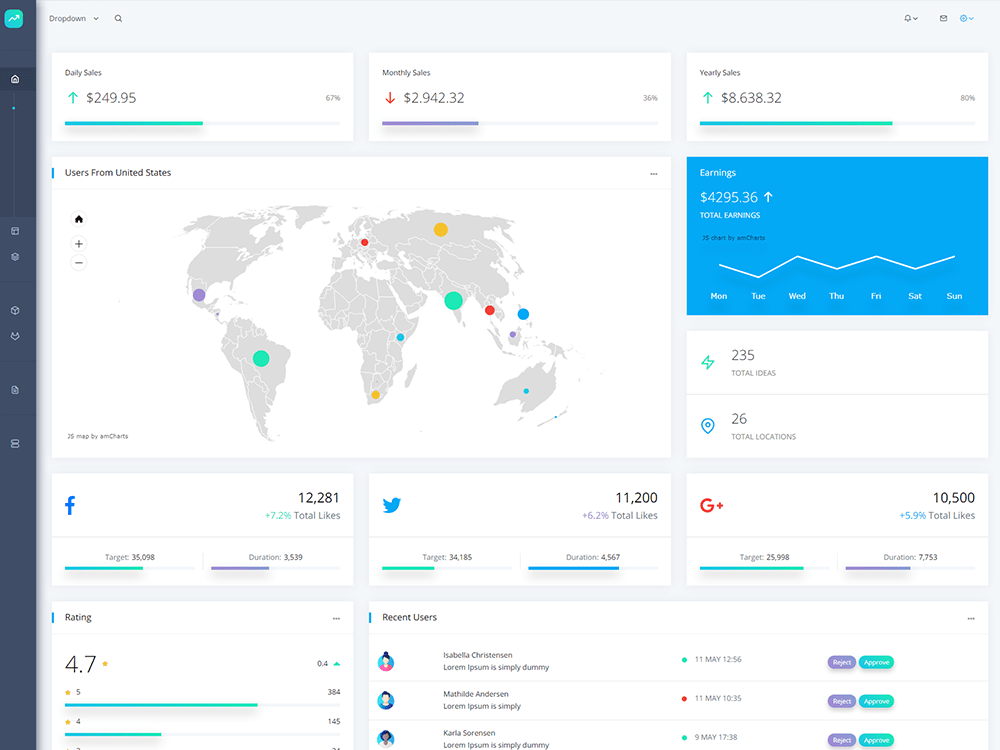The width and height of the screenshot is (1000, 750).
Task: Open the mail envelope icon
Action: click(943, 18)
